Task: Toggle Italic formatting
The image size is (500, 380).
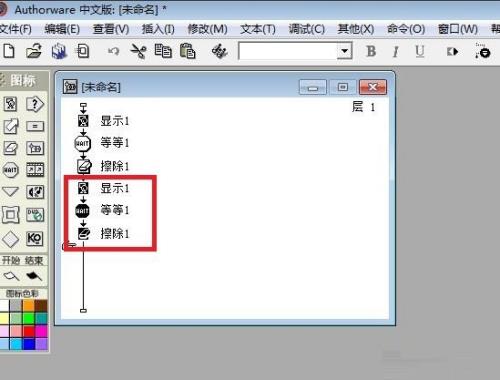Action: (395, 51)
